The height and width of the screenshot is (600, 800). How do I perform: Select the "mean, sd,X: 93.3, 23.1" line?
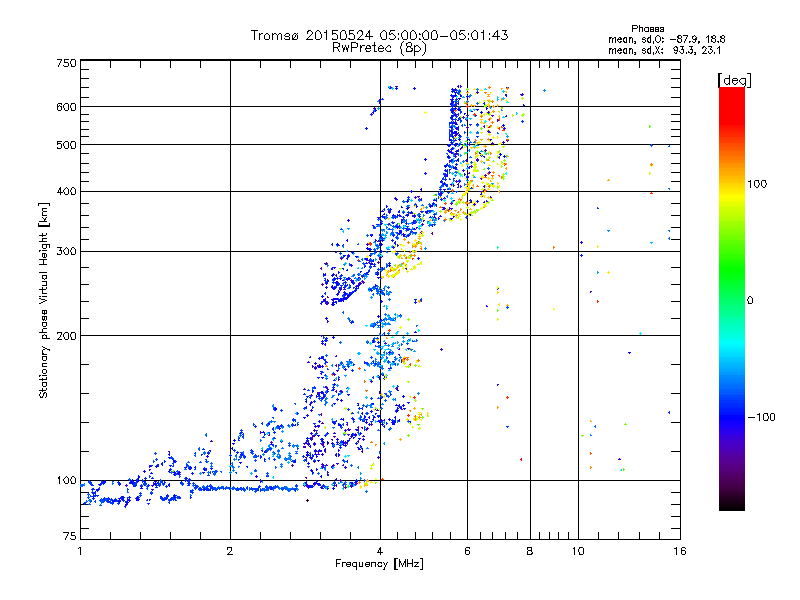[664, 51]
